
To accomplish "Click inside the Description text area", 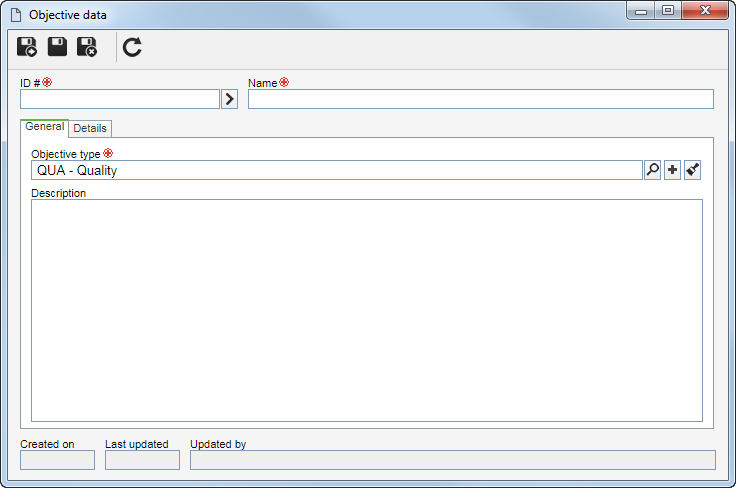I will point(367,311).
